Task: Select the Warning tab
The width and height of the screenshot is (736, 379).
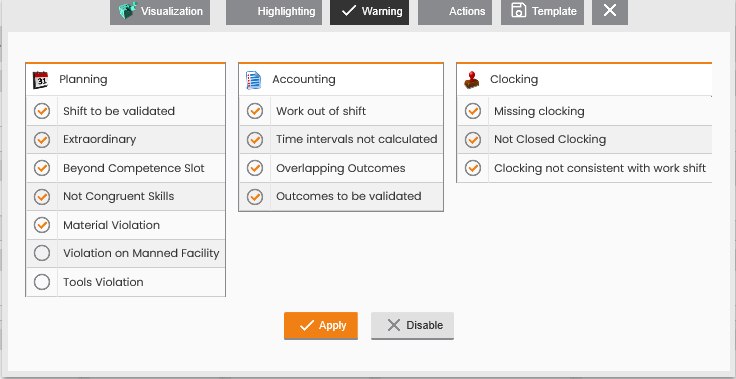Action: click(x=369, y=11)
